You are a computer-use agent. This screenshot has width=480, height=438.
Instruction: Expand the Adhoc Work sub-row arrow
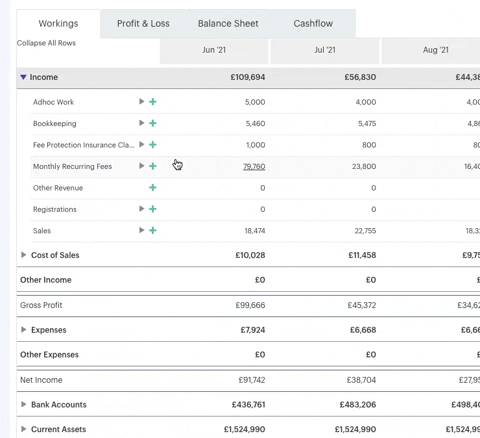[142, 101]
